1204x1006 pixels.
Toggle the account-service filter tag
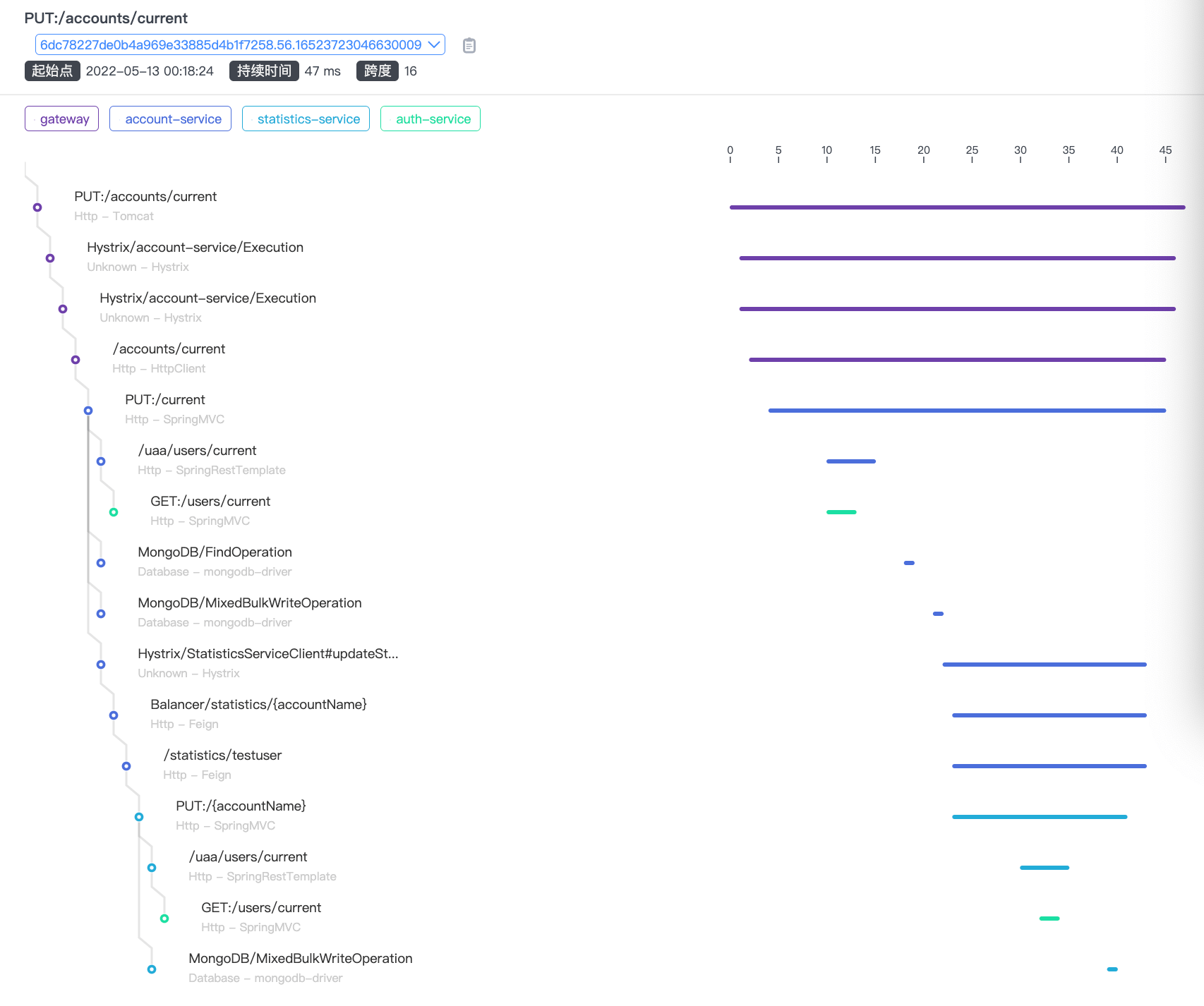170,119
